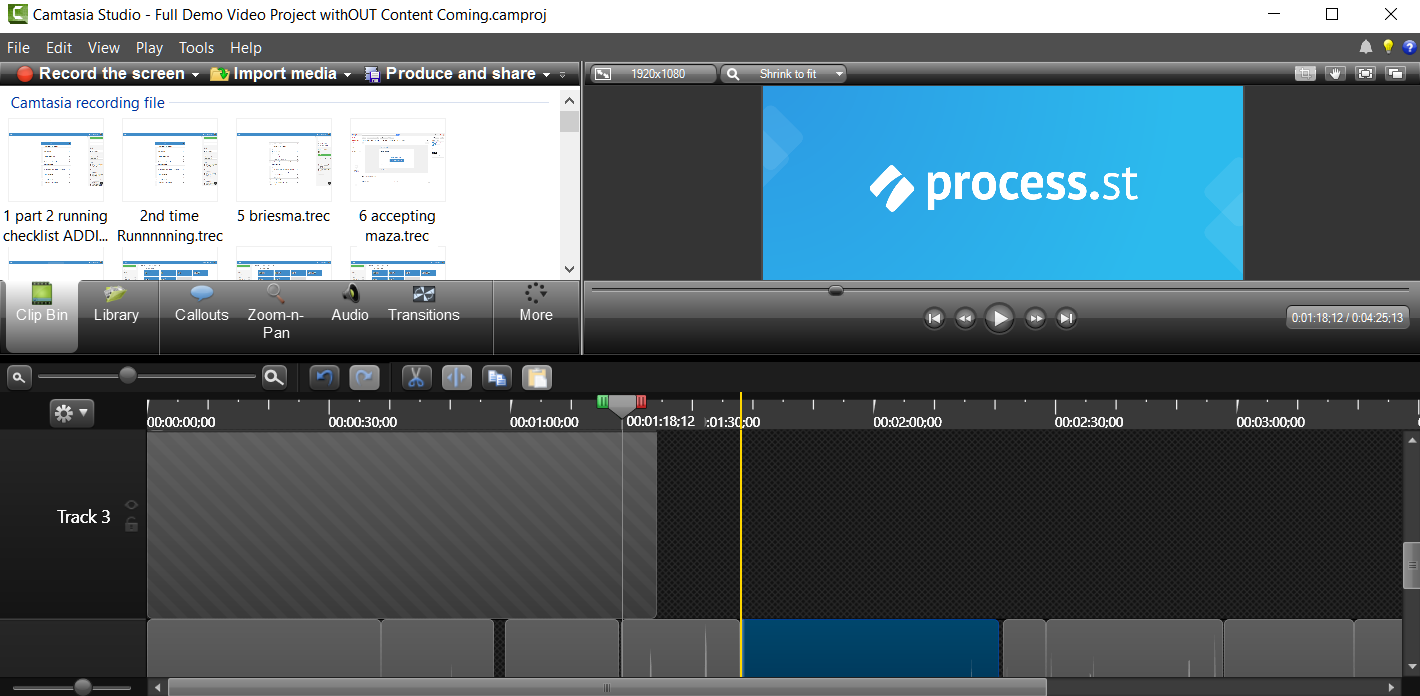Paste from the clipboard
The width and height of the screenshot is (1420, 696).
tap(537, 377)
